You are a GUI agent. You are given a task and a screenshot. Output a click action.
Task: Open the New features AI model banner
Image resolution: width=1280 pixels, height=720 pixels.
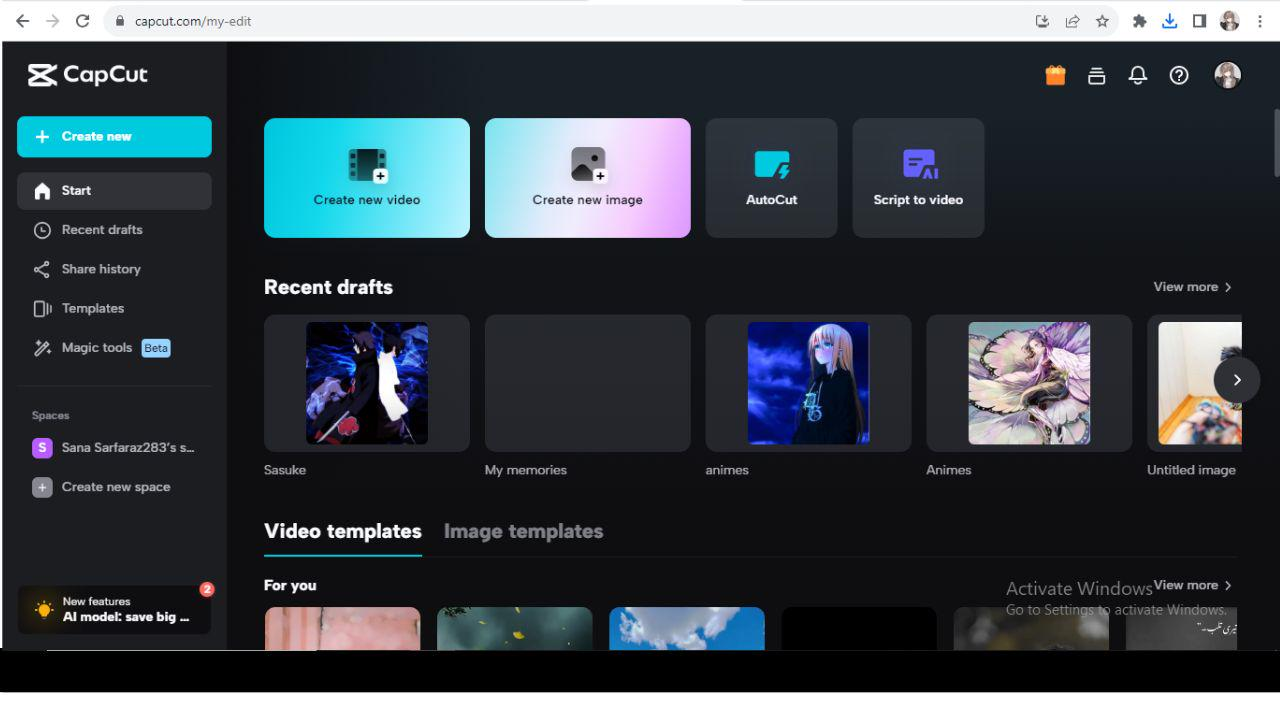click(114, 609)
